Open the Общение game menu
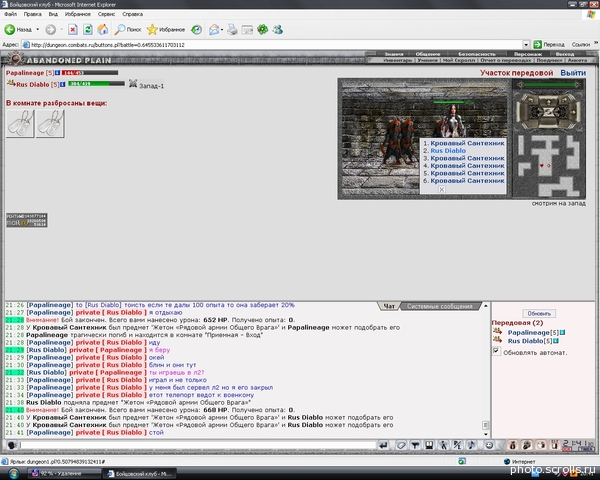 (428, 54)
